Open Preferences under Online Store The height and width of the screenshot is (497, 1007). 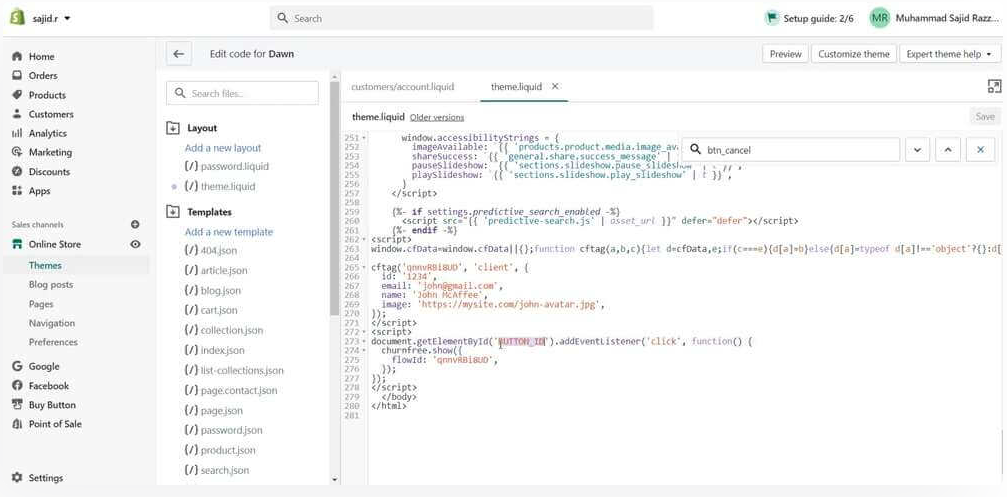point(53,342)
